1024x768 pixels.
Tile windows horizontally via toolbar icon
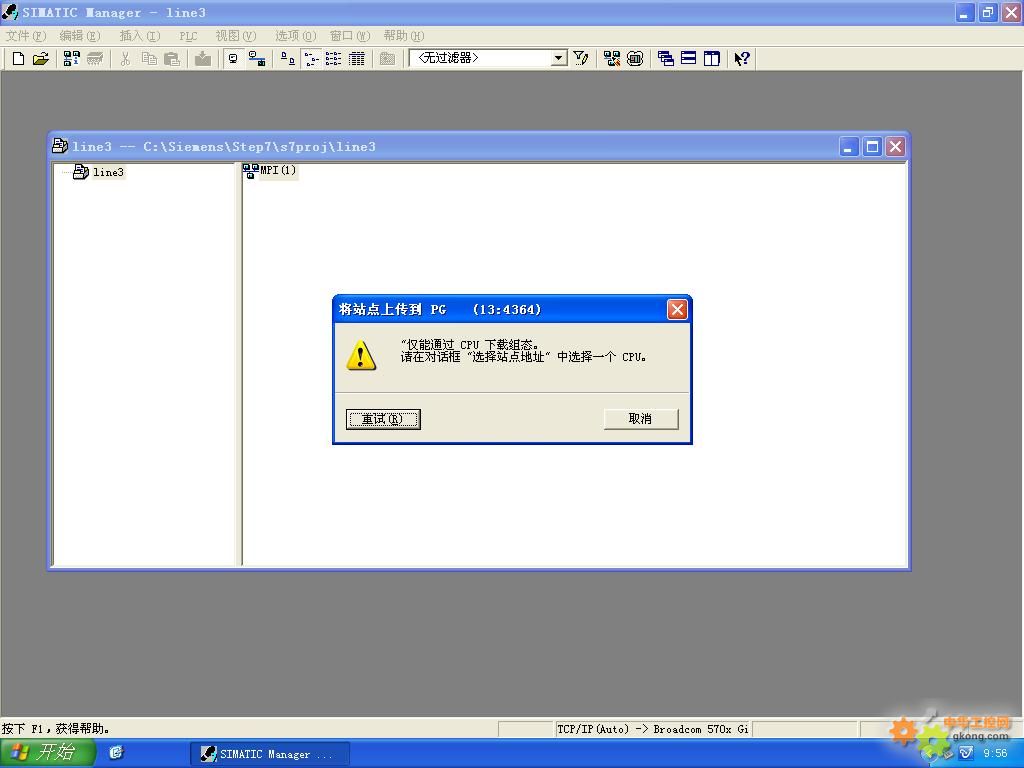[688, 59]
